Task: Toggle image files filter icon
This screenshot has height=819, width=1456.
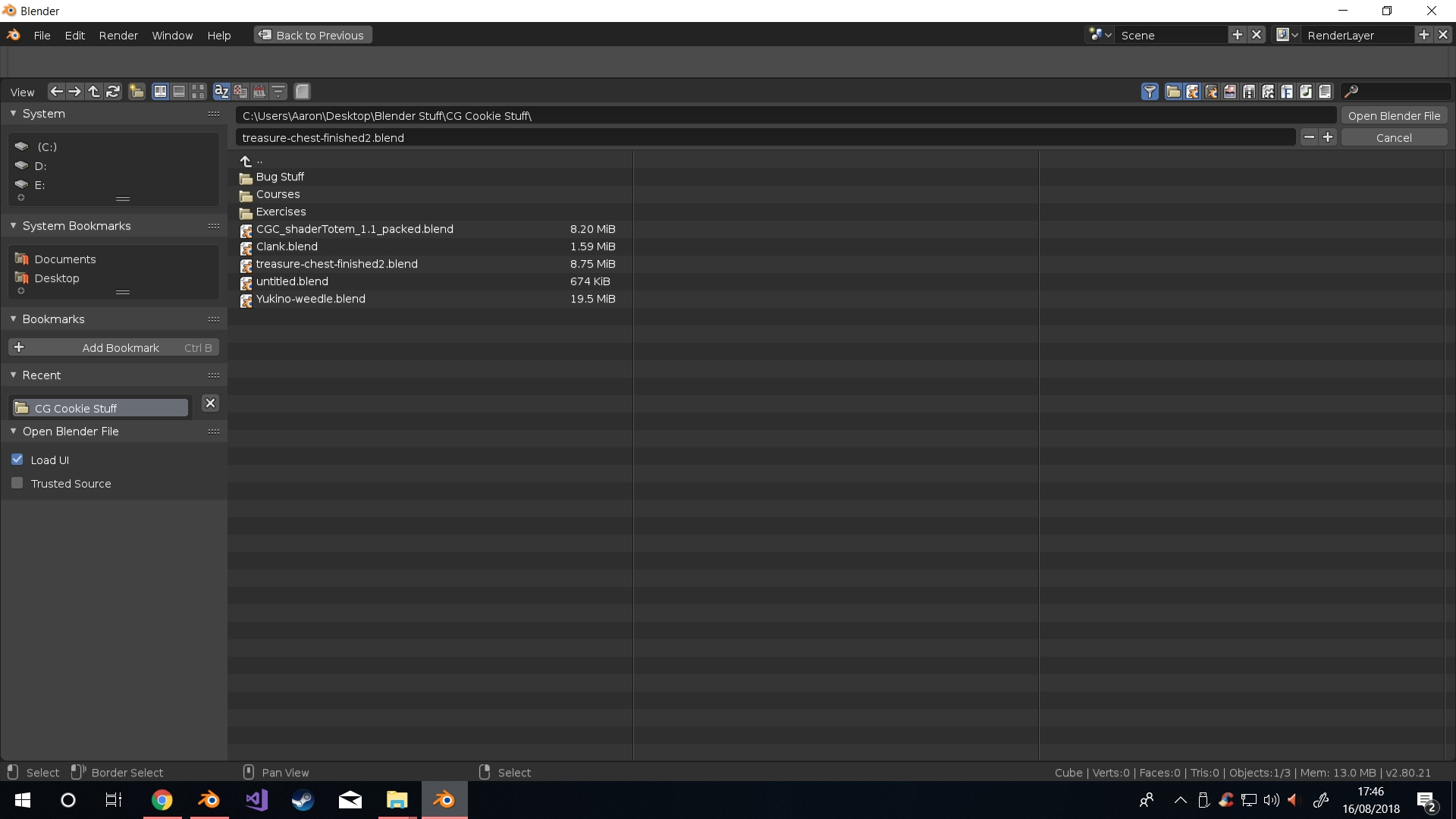Action: click(x=1230, y=92)
